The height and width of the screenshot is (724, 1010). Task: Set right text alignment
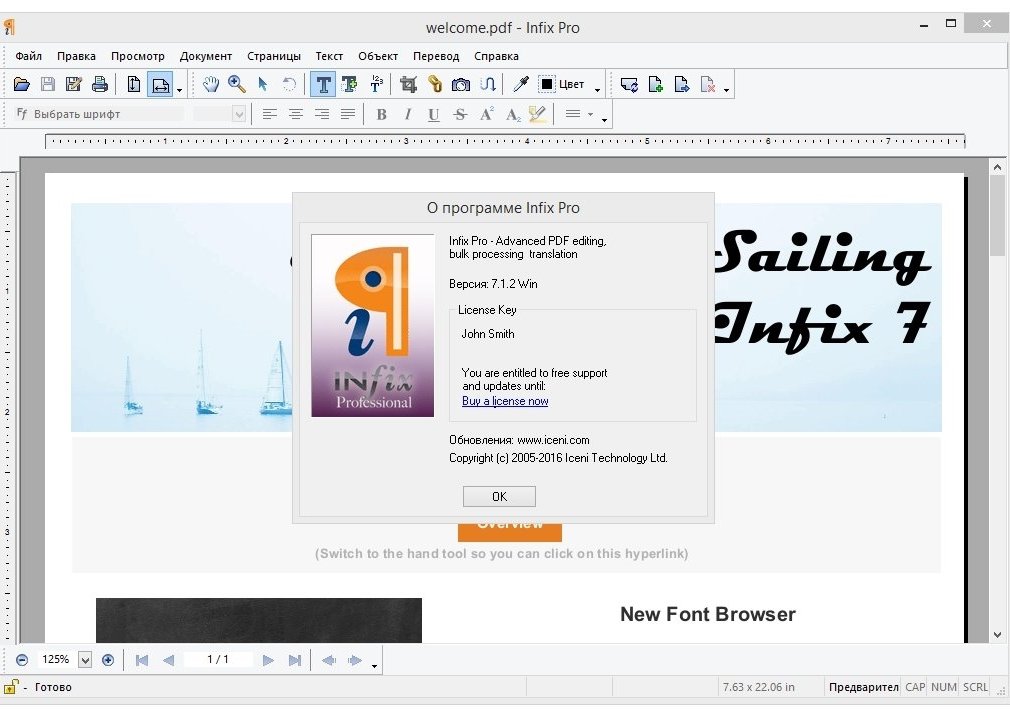[322, 115]
